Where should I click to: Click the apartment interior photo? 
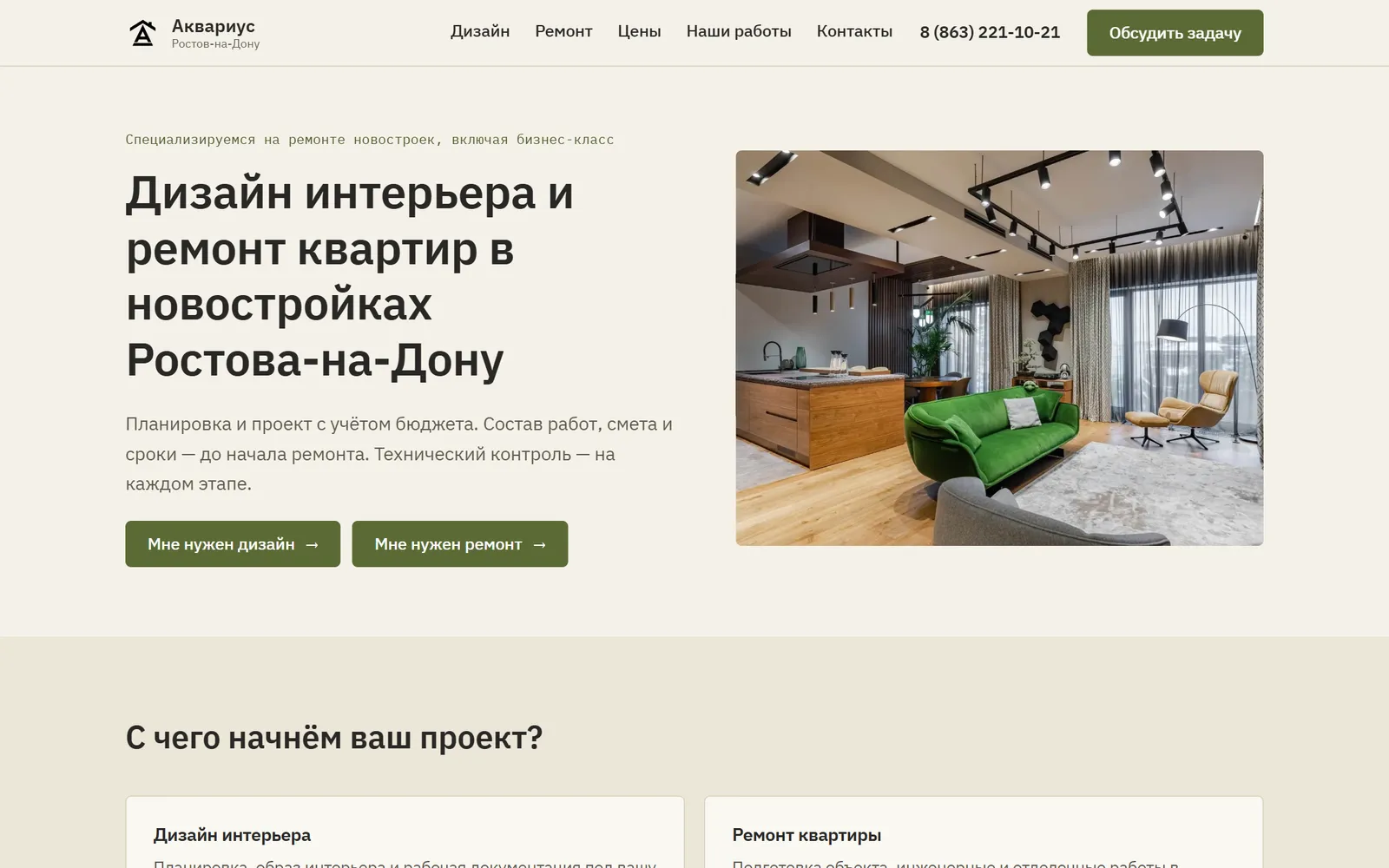(x=999, y=348)
